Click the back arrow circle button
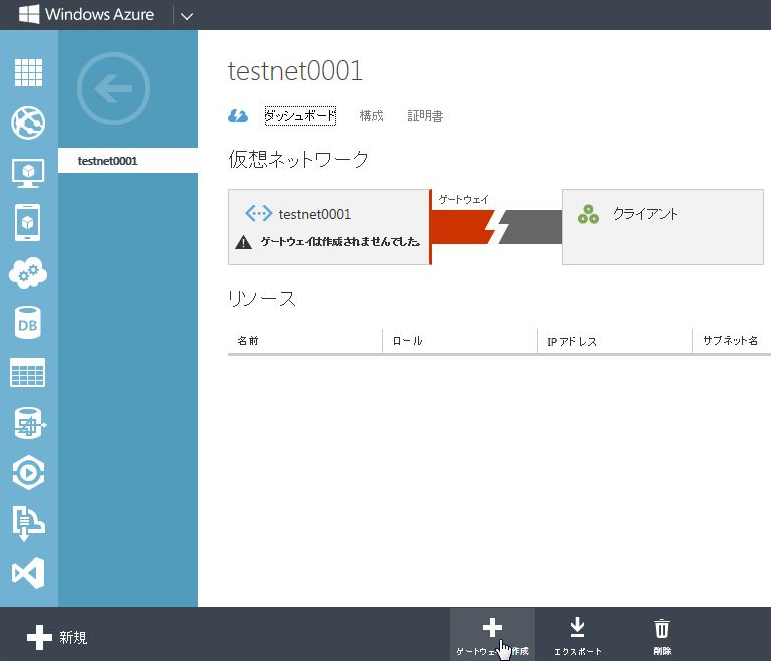 [x=114, y=89]
